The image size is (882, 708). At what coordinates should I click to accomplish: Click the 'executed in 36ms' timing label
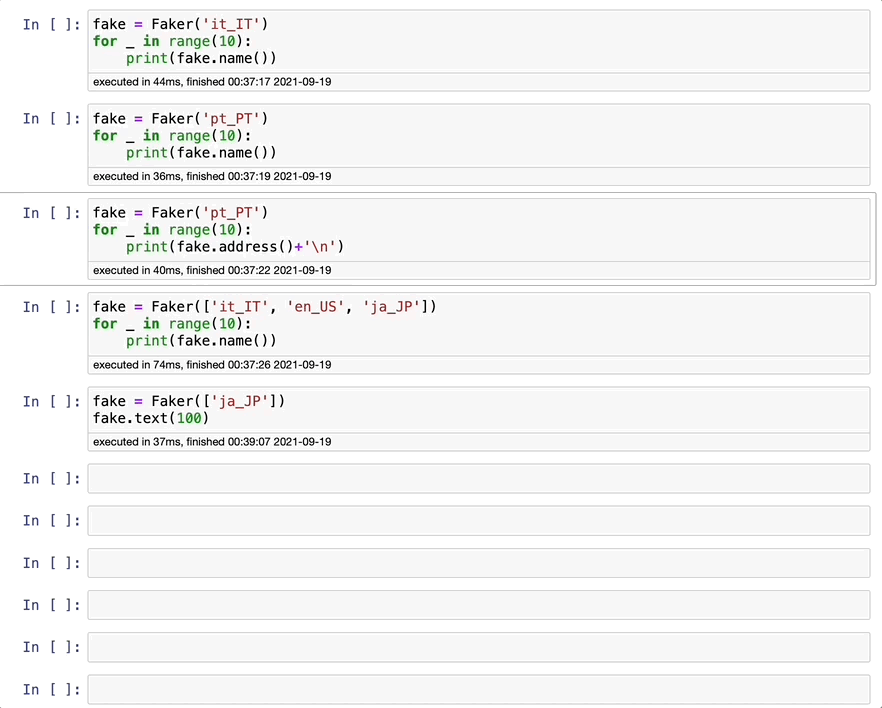[x=212, y=176]
